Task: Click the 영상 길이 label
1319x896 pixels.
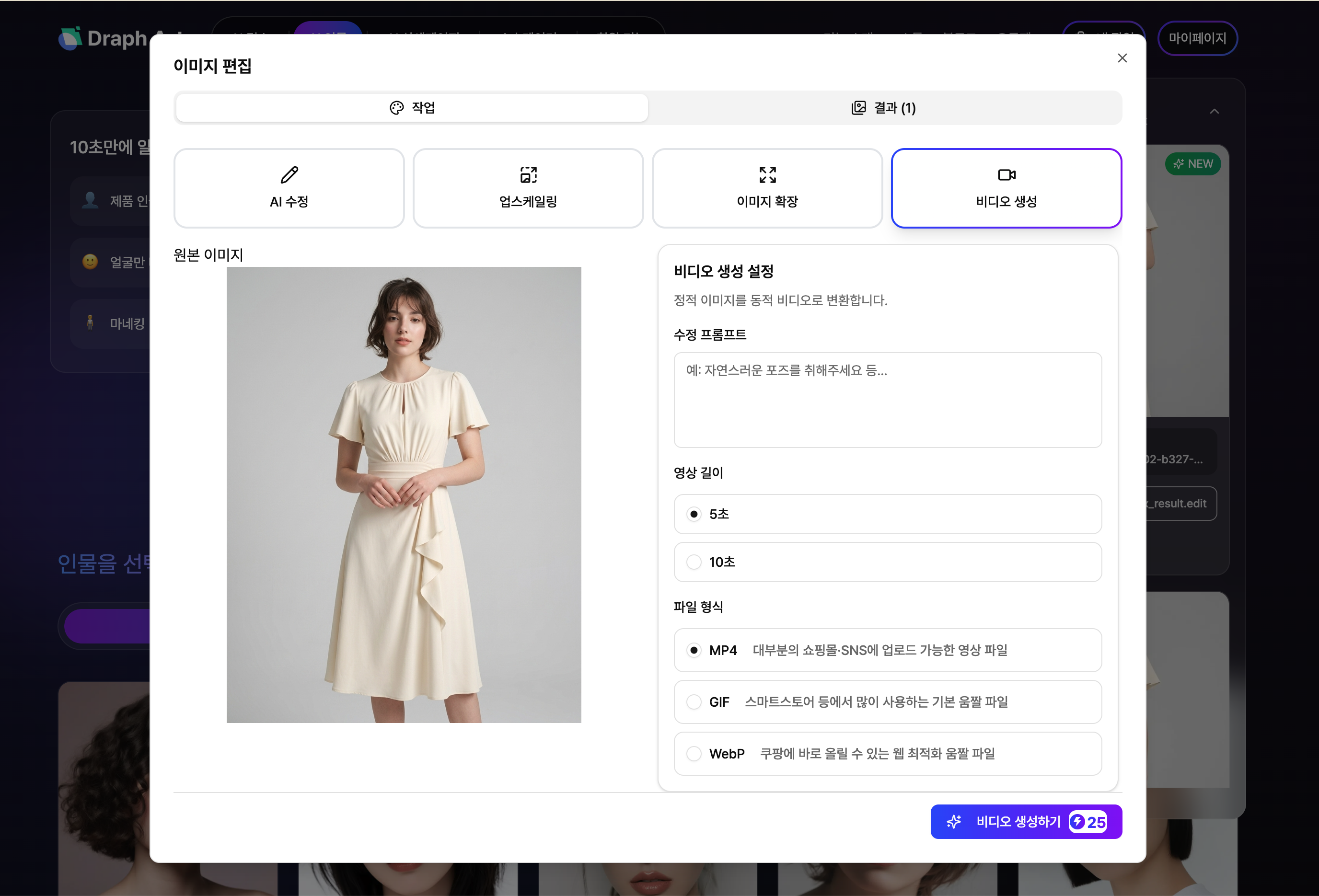Action: pyautogui.click(x=698, y=473)
